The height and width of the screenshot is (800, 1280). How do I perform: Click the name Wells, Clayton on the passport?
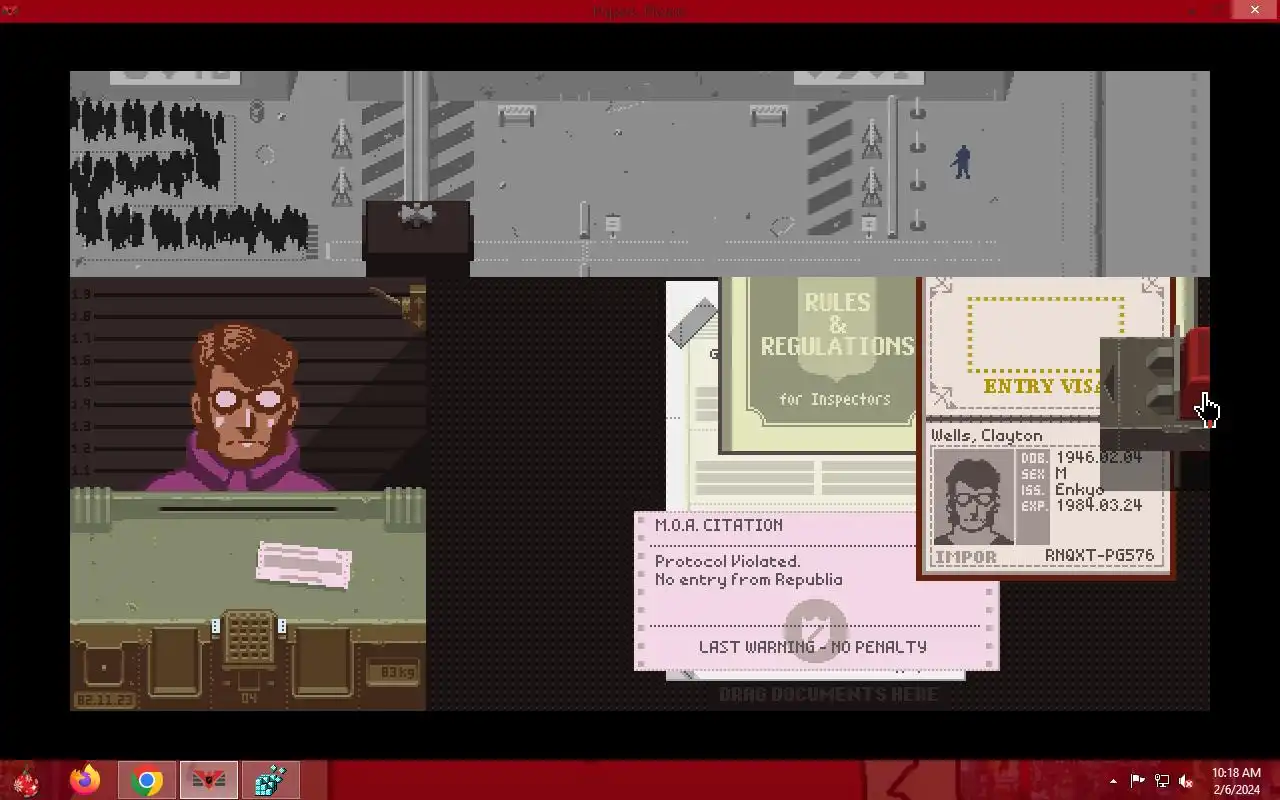coord(986,436)
